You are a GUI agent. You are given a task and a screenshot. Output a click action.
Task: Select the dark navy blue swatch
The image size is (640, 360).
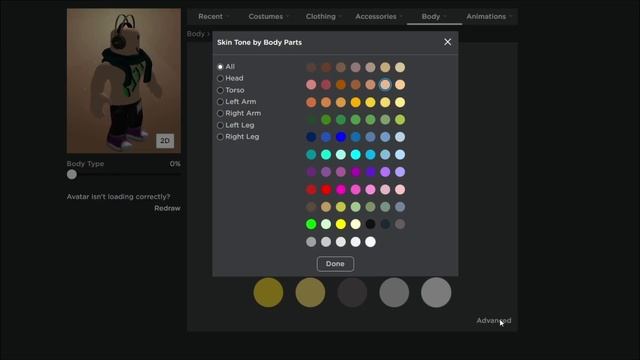coord(311,137)
